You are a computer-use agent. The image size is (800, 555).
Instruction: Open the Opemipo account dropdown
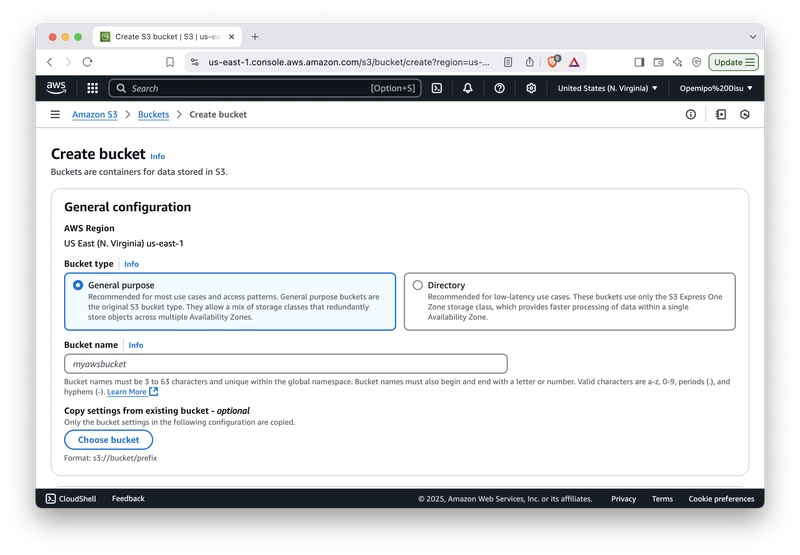point(716,88)
